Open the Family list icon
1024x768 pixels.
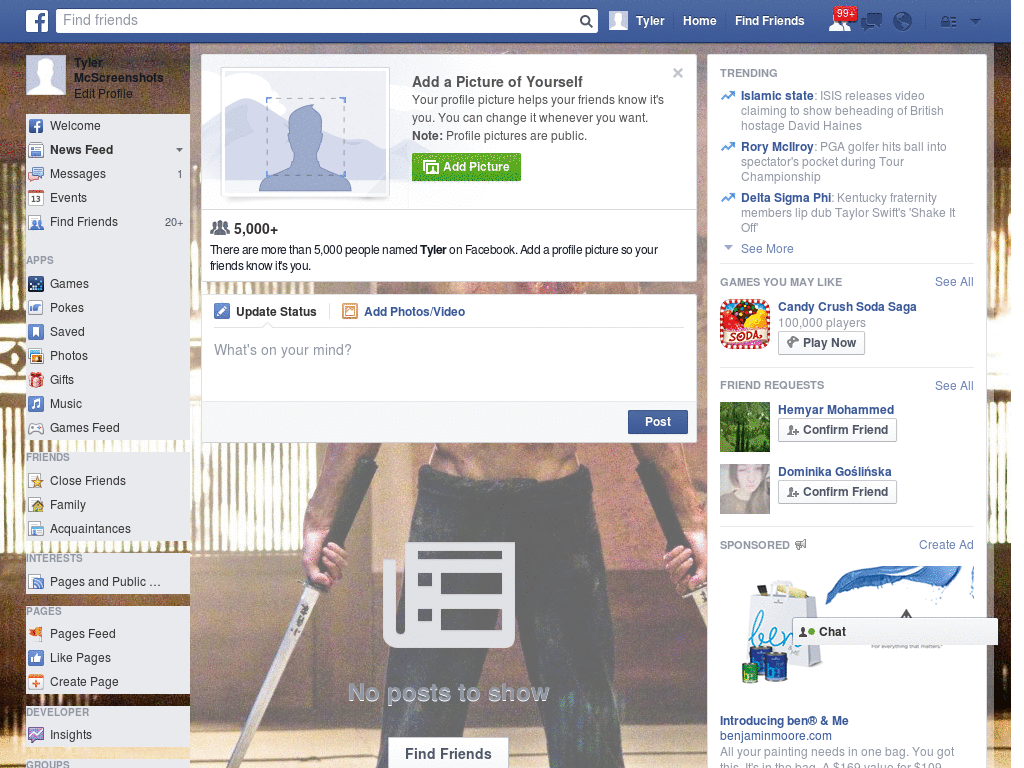(36, 505)
